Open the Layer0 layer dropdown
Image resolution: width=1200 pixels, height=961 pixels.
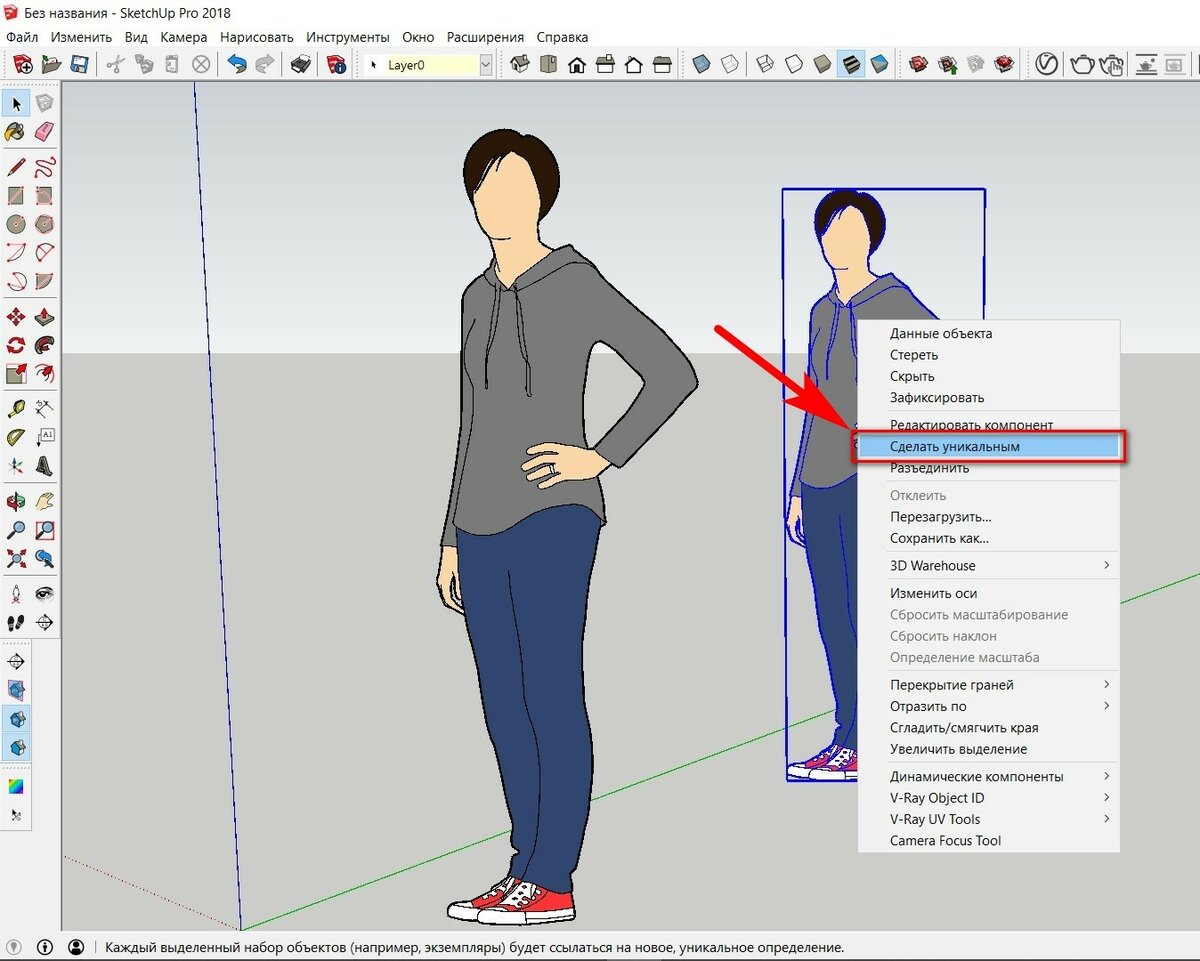[x=486, y=65]
